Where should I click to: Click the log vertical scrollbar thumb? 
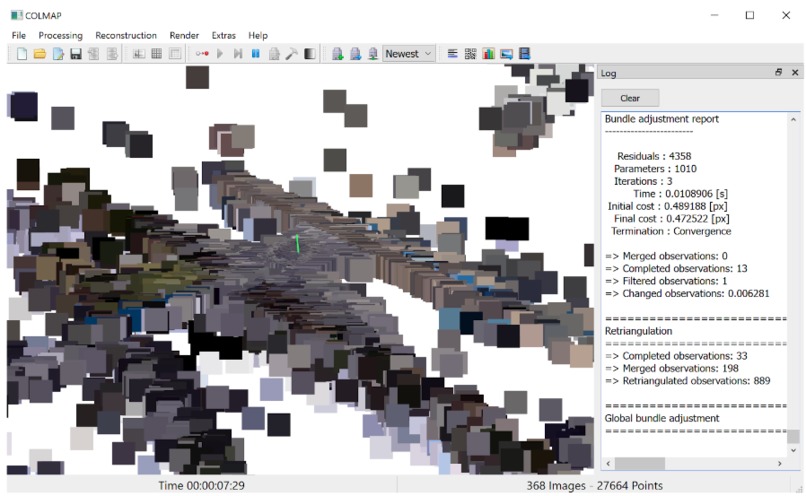tap(793, 436)
